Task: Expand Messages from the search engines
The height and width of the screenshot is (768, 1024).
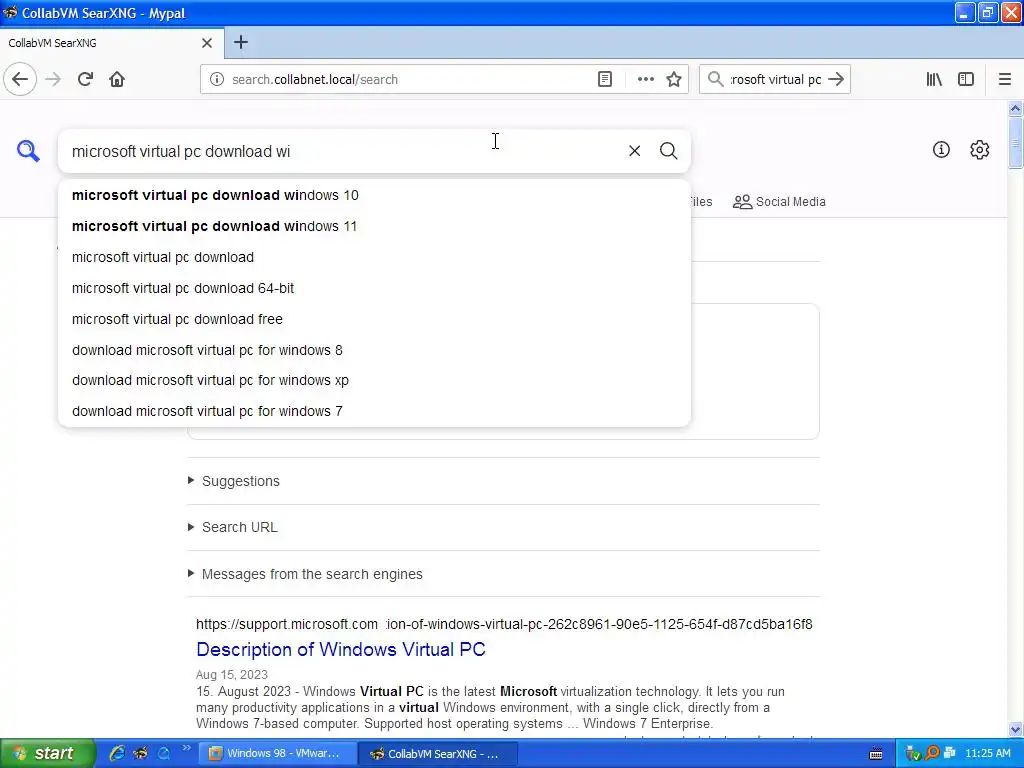Action: coord(305,574)
